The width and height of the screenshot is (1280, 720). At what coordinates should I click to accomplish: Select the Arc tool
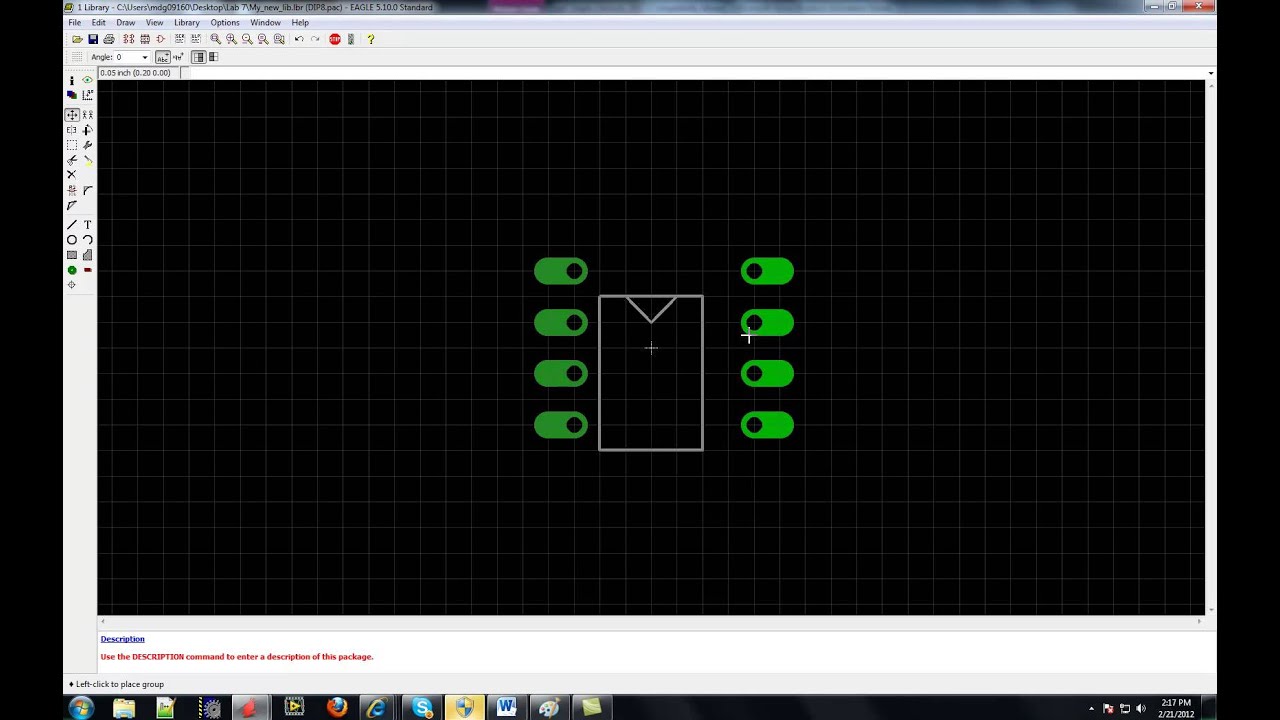point(87,240)
